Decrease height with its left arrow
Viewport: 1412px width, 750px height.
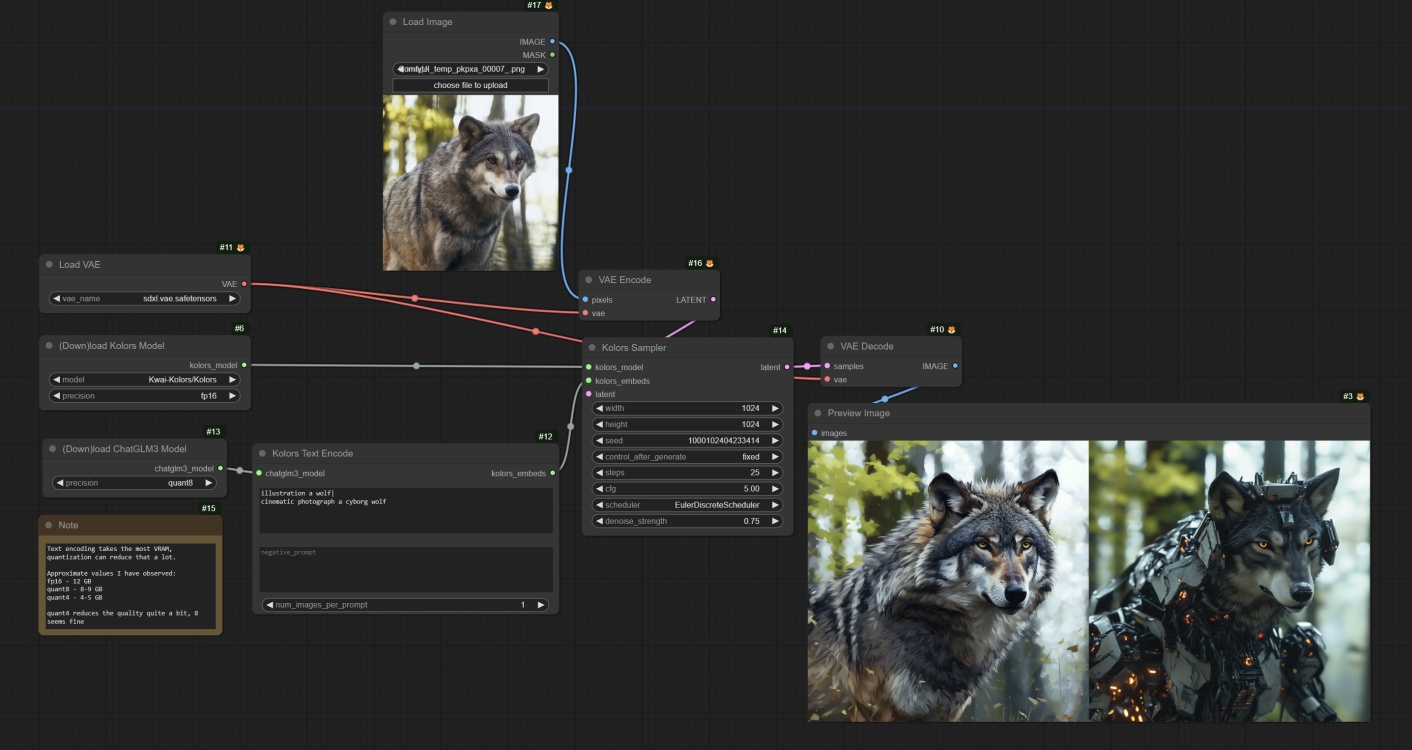pyautogui.click(x=600, y=424)
